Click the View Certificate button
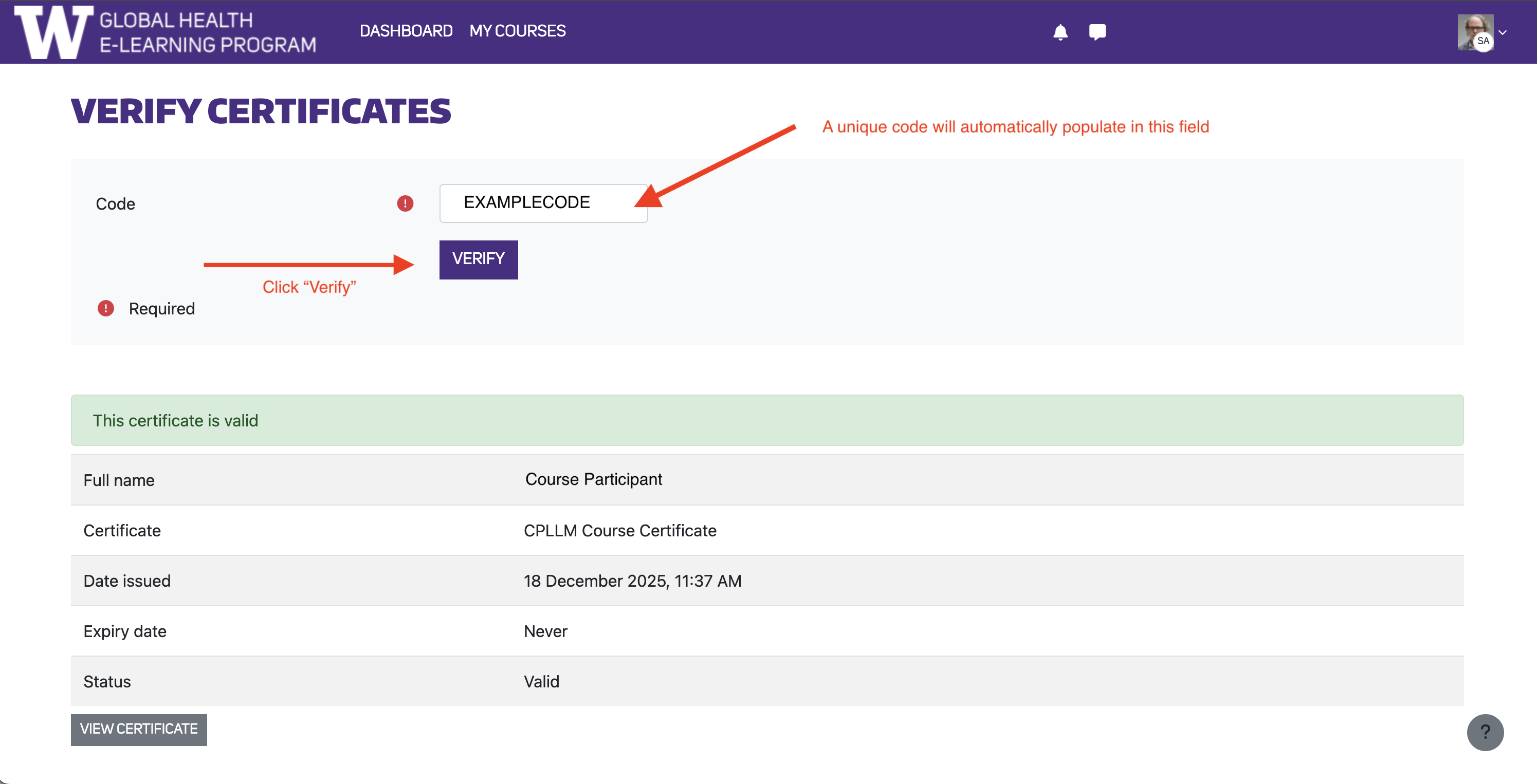This screenshot has height=784, width=1537. click(x=138, y=729)
